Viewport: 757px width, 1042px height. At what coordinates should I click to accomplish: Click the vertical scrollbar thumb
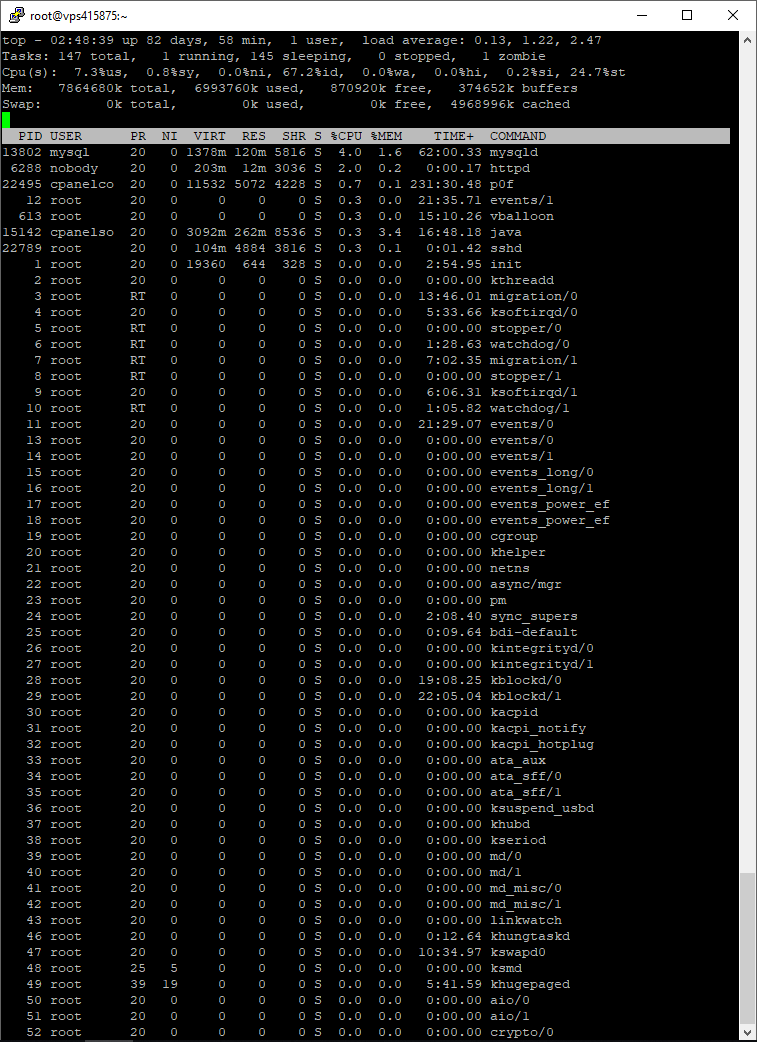click(x=749, y=950)
